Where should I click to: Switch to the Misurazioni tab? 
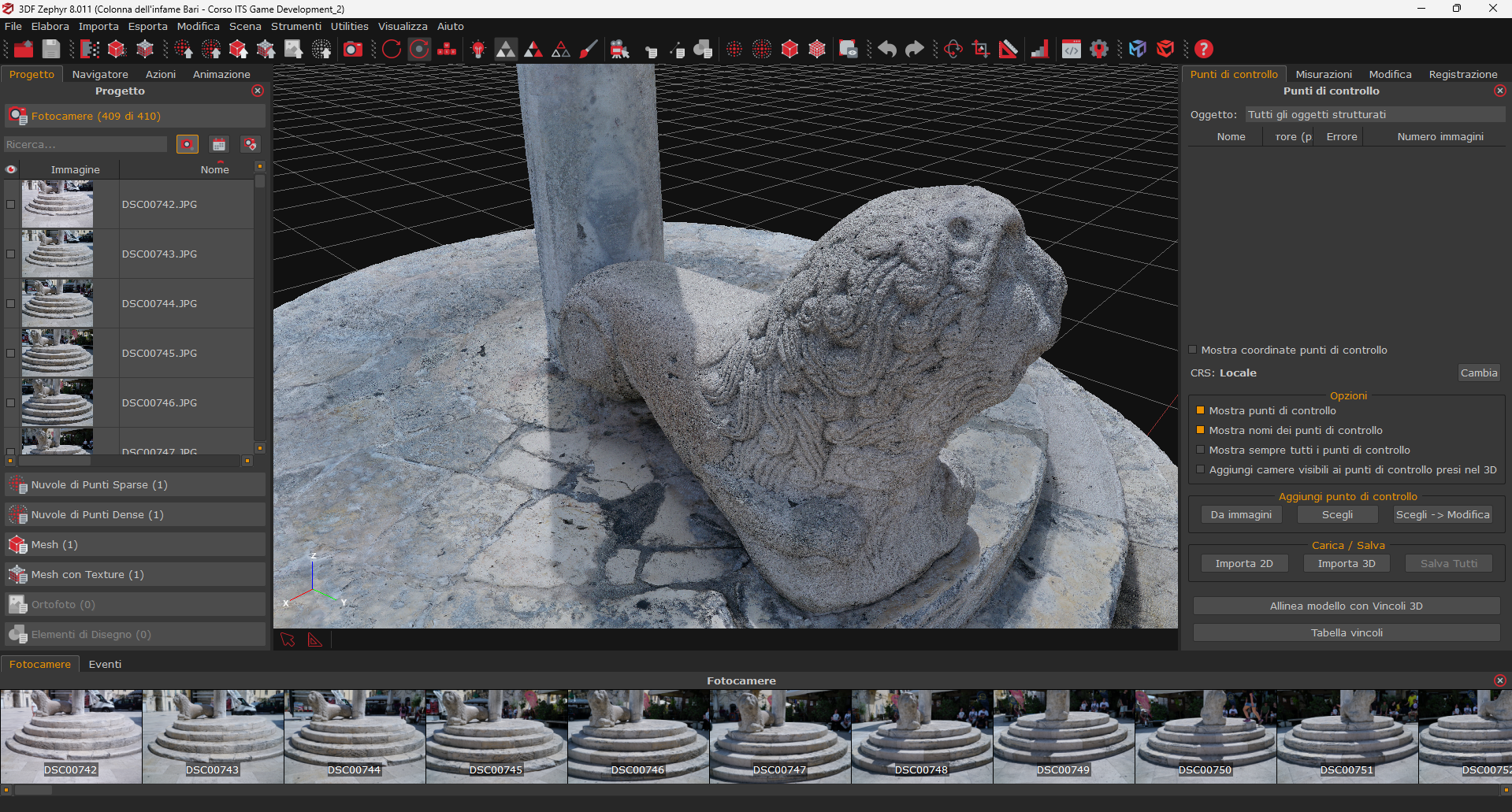pos(1323,74)
